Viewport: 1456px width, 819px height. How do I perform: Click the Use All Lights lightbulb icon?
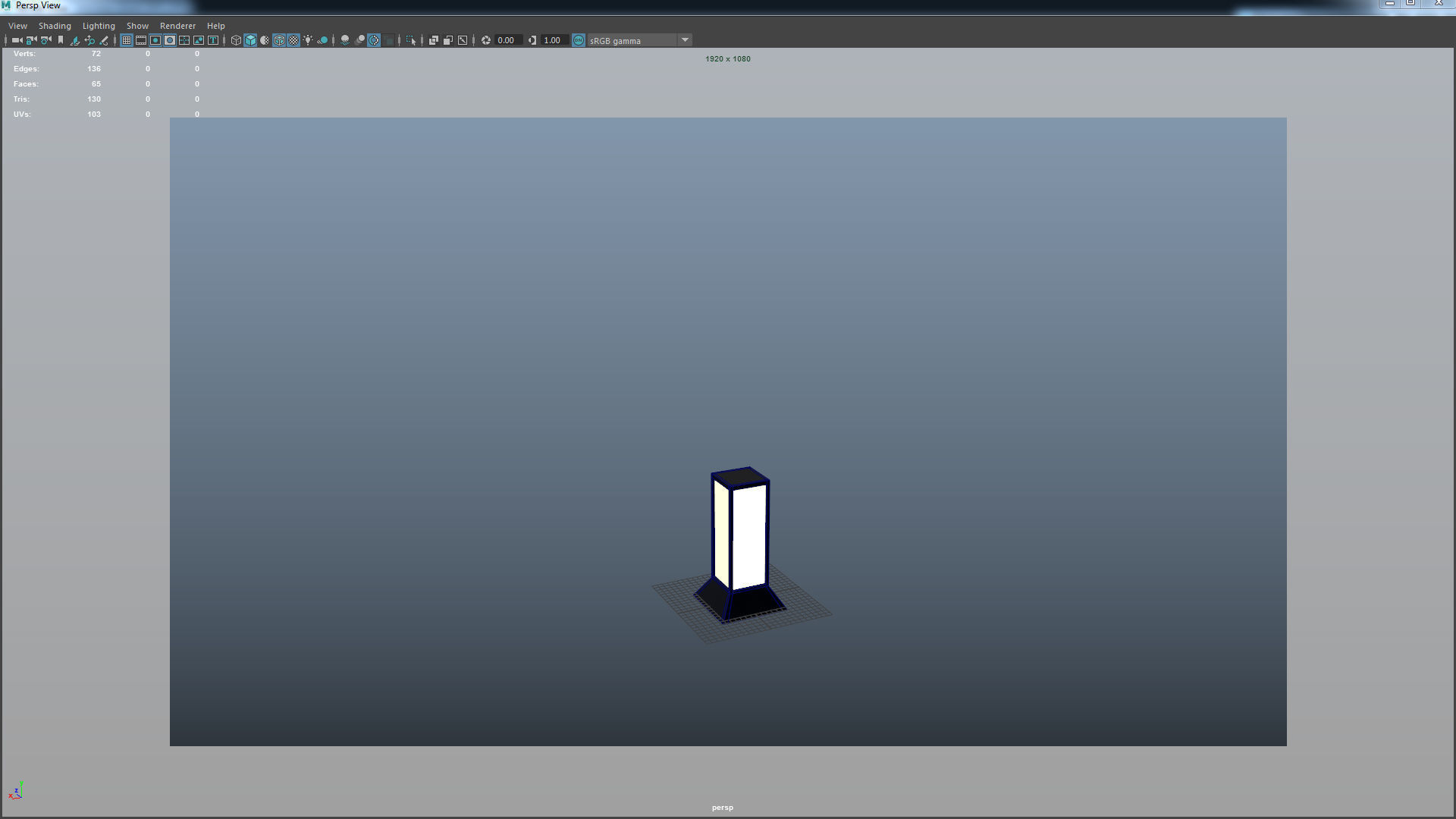coord(308,40)
